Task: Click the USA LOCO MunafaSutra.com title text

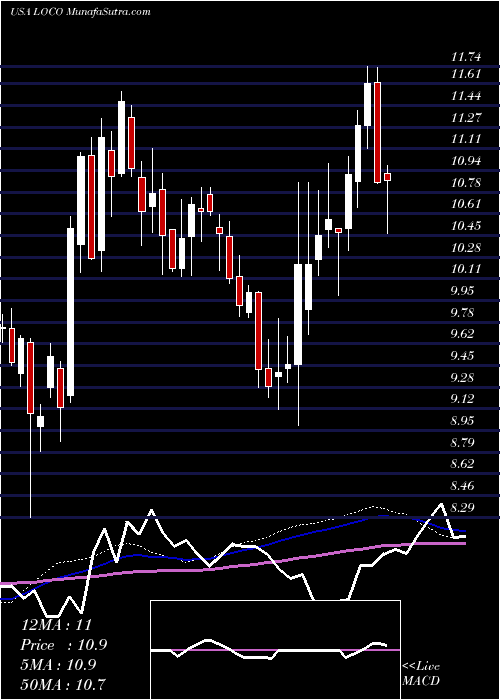Action: (x=80, y=11)
